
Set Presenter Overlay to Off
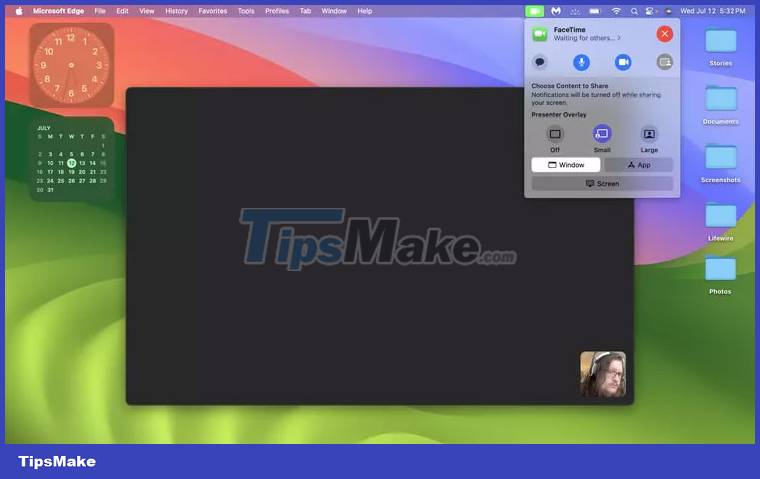pos(555,134)
